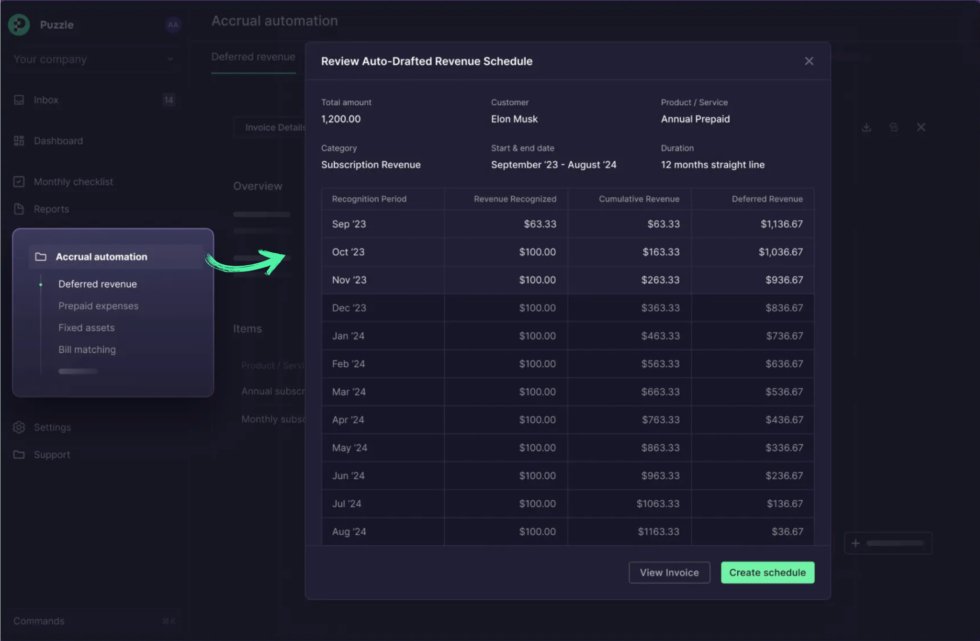The width and height of the screenshot is (980, 641).
Task: Click the progress bar under Bill matching
Action: (77, 372)
